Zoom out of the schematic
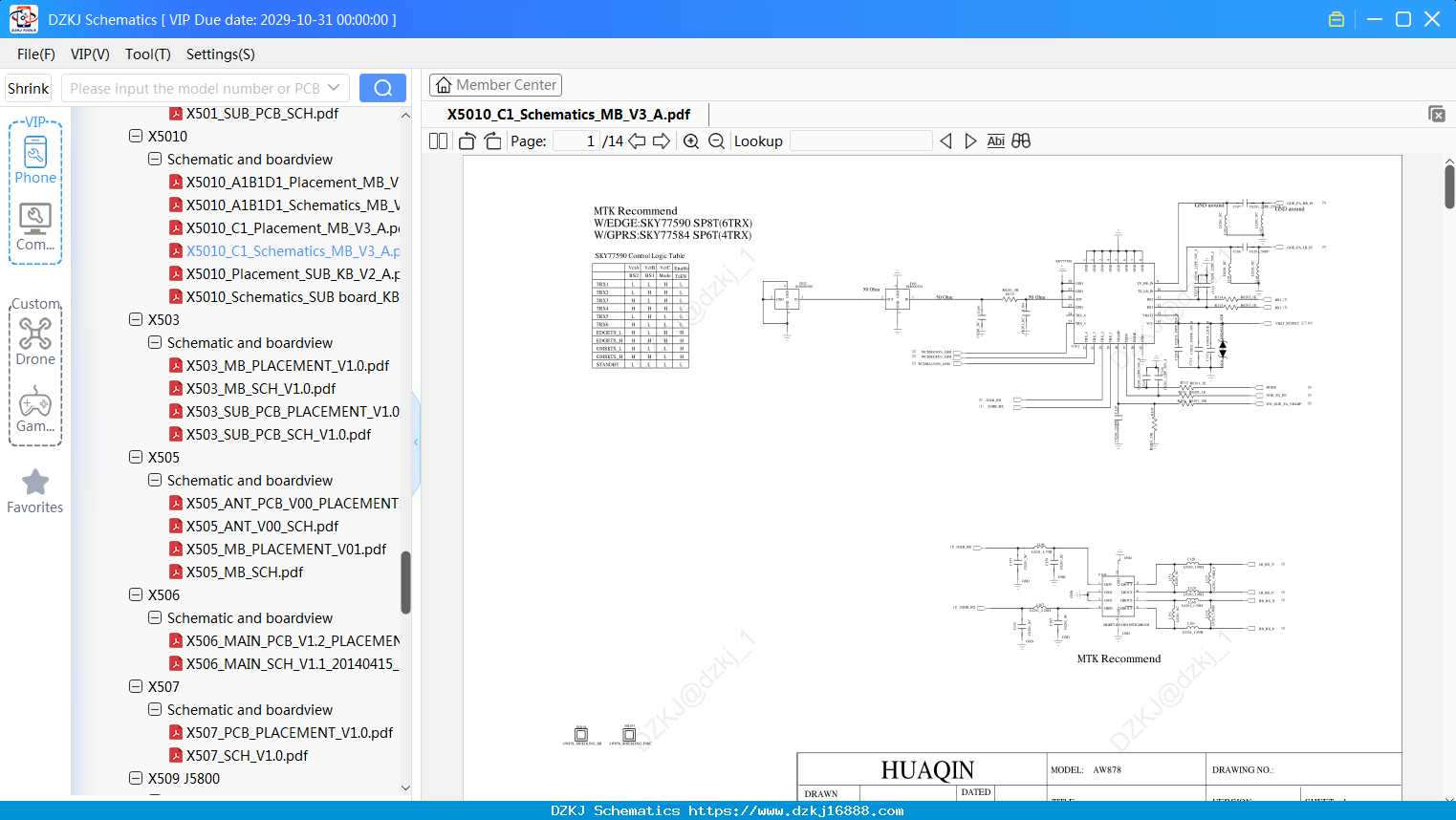The image size is (1456, 820). pyautogui.click(x=716, y=141)
